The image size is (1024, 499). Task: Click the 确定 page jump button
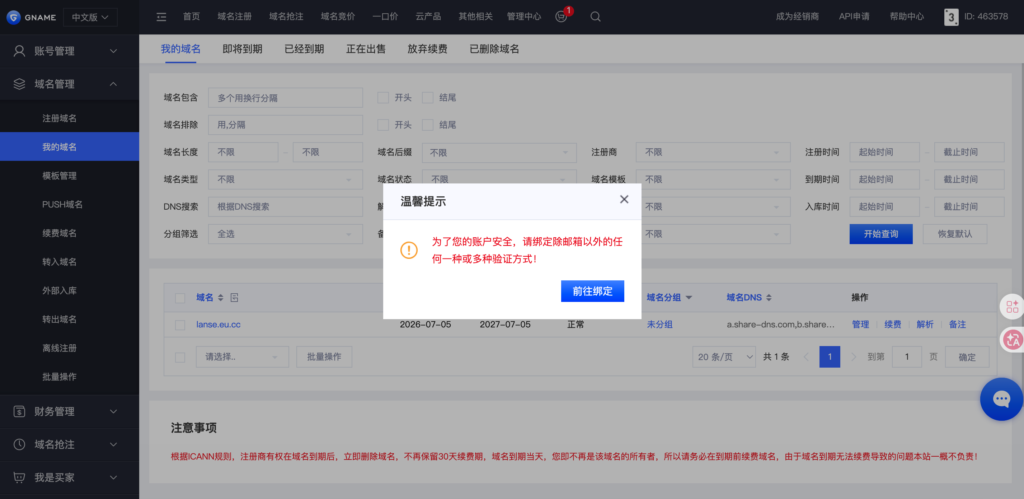click(x=967, y=357)
